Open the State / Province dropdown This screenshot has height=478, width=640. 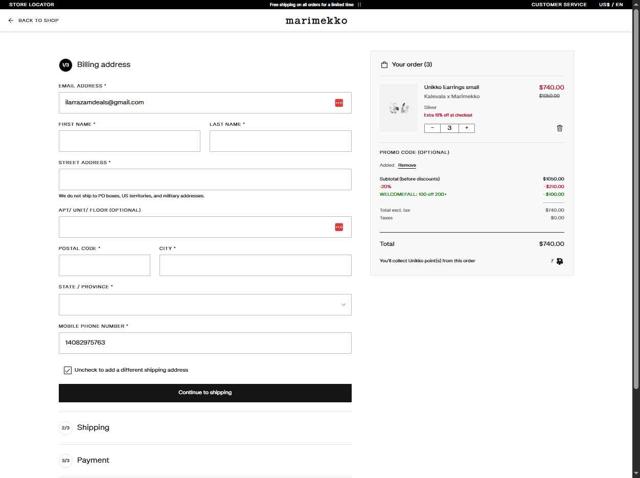point(205,305)
